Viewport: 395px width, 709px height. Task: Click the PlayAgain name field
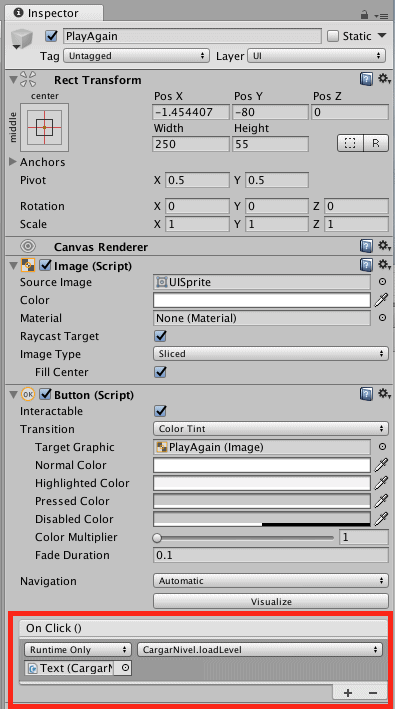pos(193,36)
